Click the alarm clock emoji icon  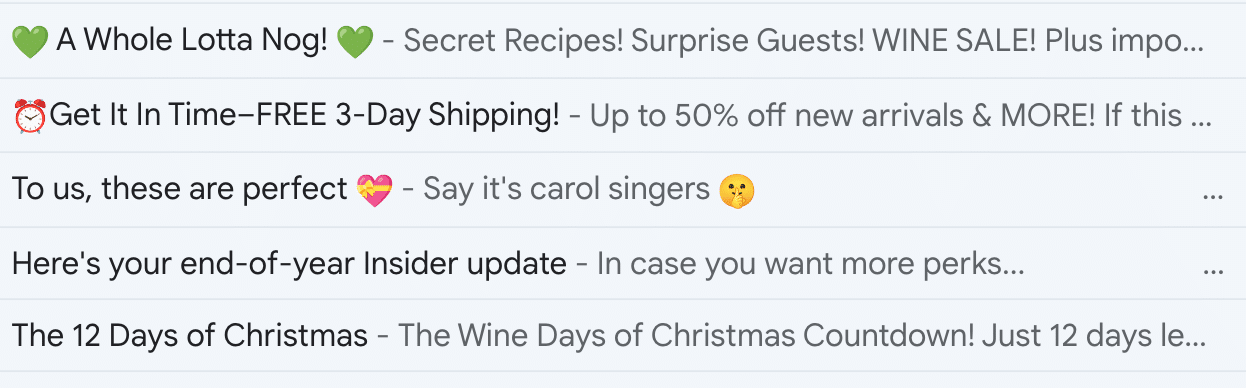30,116
